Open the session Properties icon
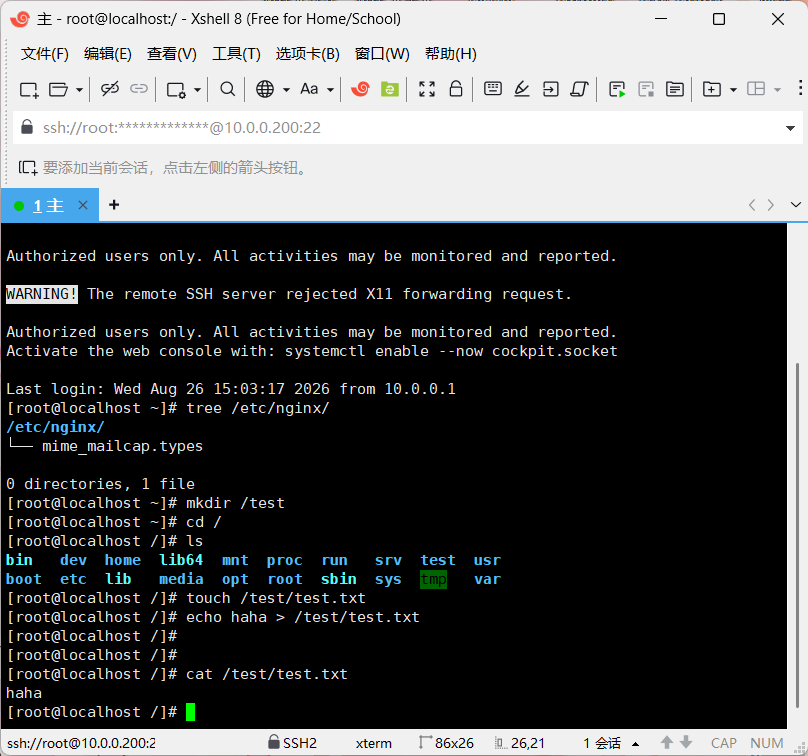808x756 pixels. pyautogui.click(x=176, y=90)
